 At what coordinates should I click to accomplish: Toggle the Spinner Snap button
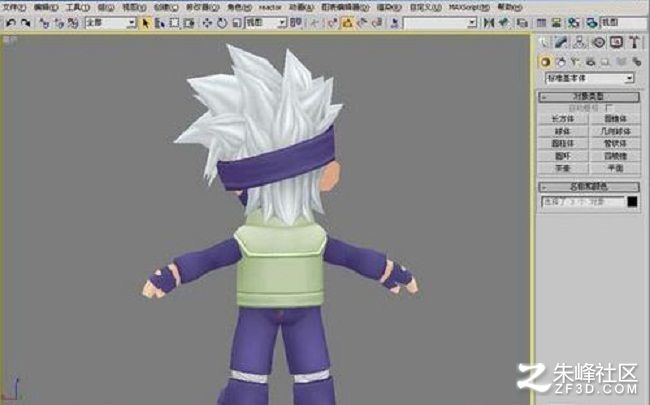[377, 23]
